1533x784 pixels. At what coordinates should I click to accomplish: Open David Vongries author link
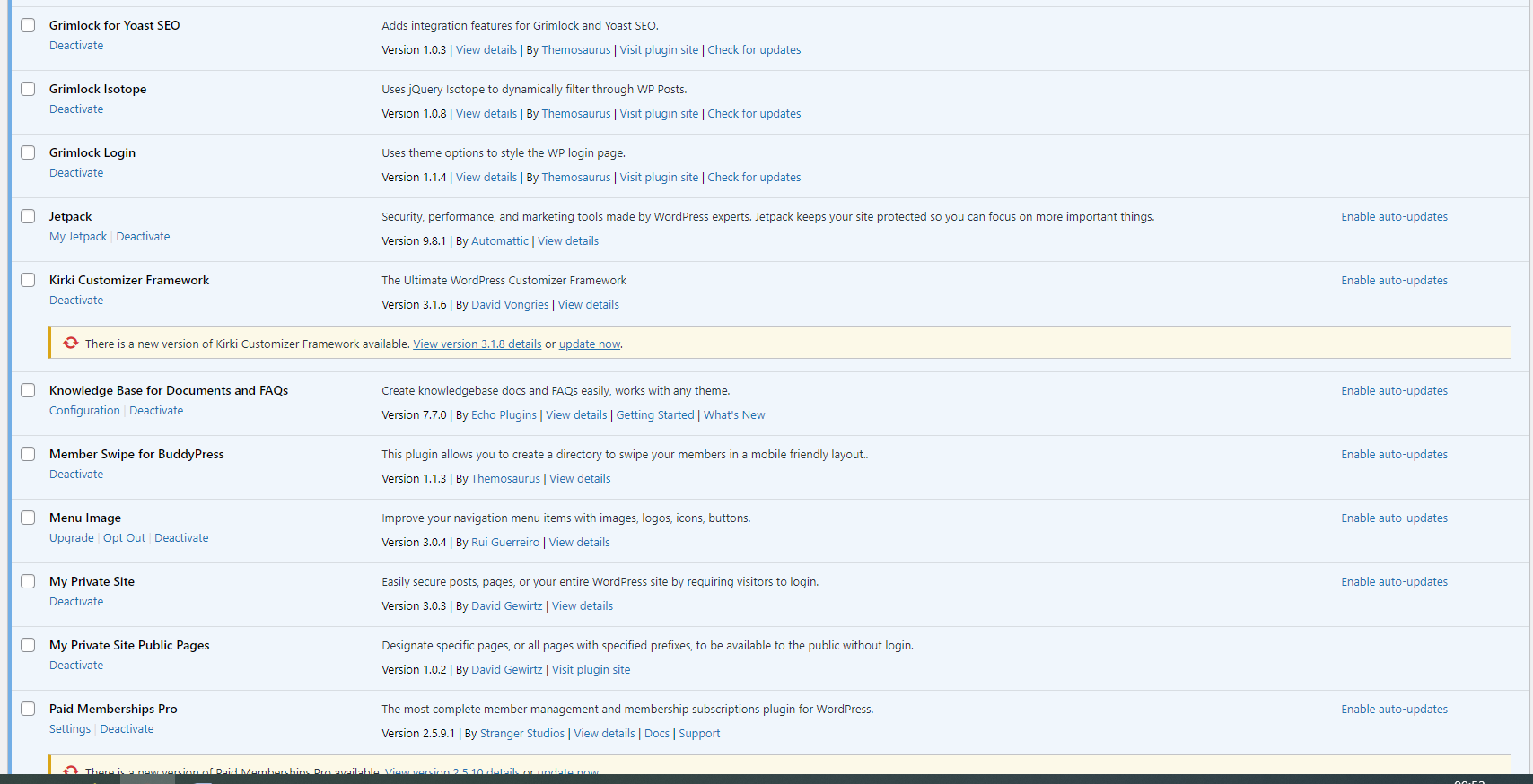click(510, 305)
